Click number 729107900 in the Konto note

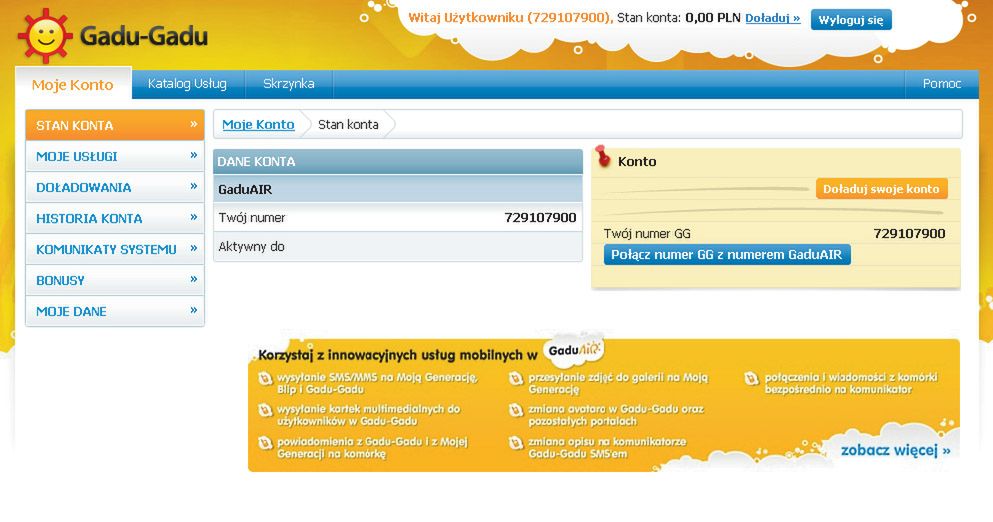(909, 234)
